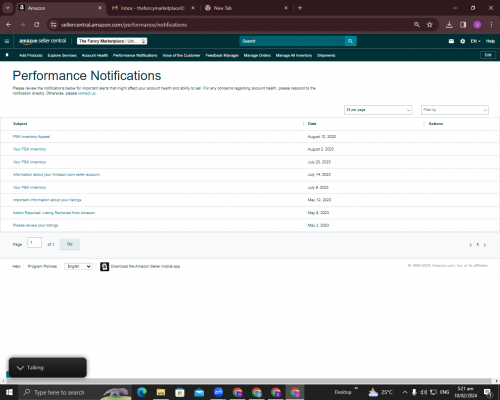Click the bookmark flag icon in navigation bar

[7, 55]
